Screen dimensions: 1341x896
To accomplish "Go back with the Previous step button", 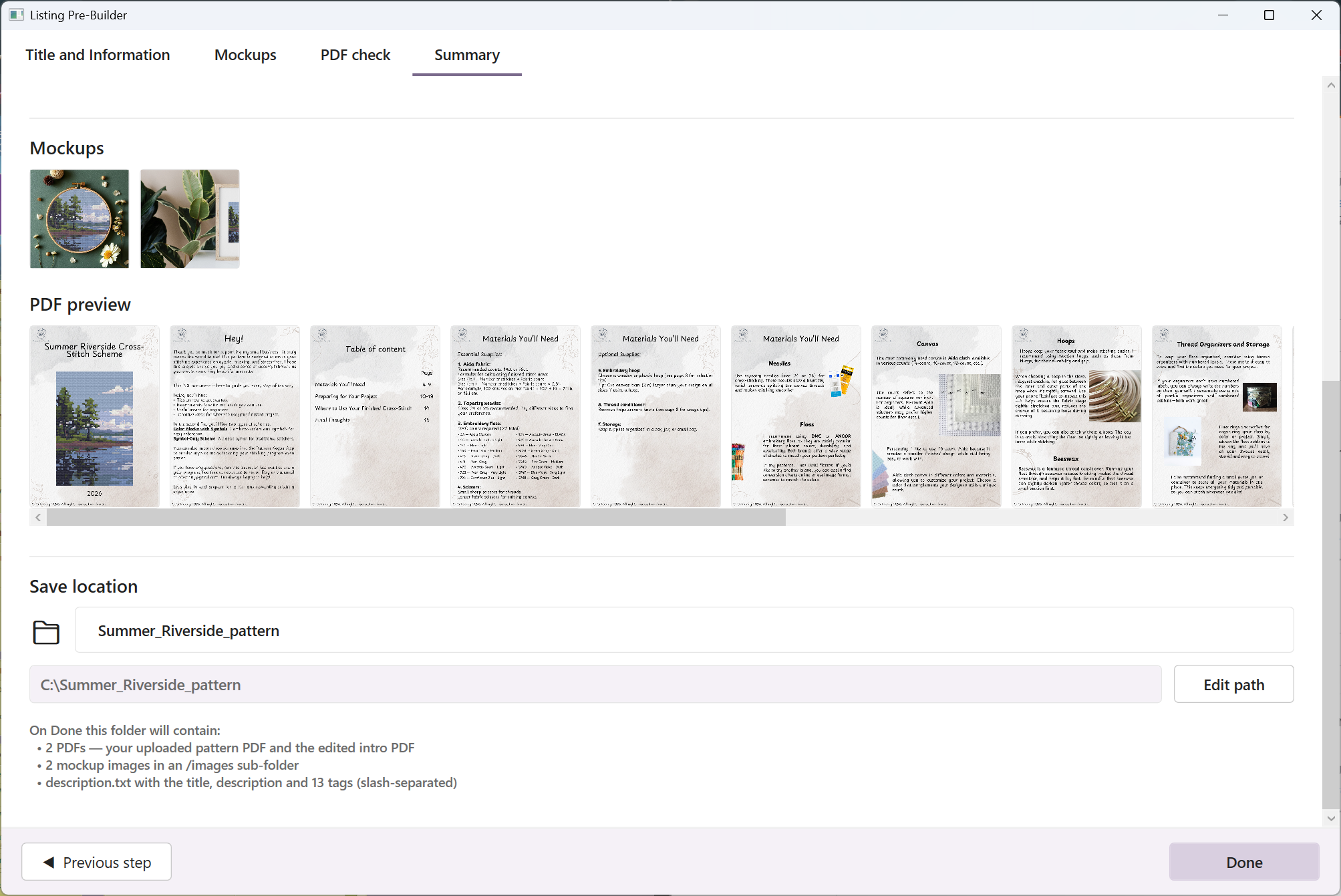I will (x=96, y=862).
